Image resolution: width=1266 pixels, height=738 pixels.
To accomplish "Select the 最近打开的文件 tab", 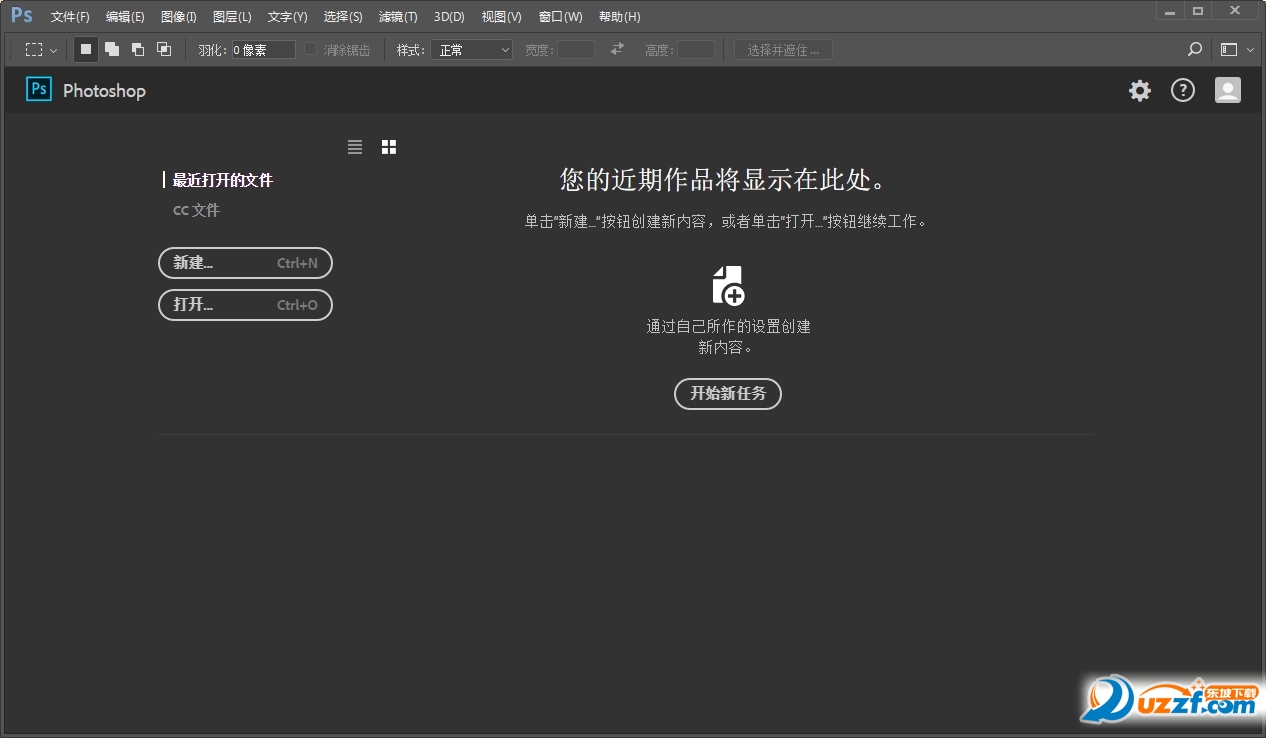I will click(x=223, y=180).
